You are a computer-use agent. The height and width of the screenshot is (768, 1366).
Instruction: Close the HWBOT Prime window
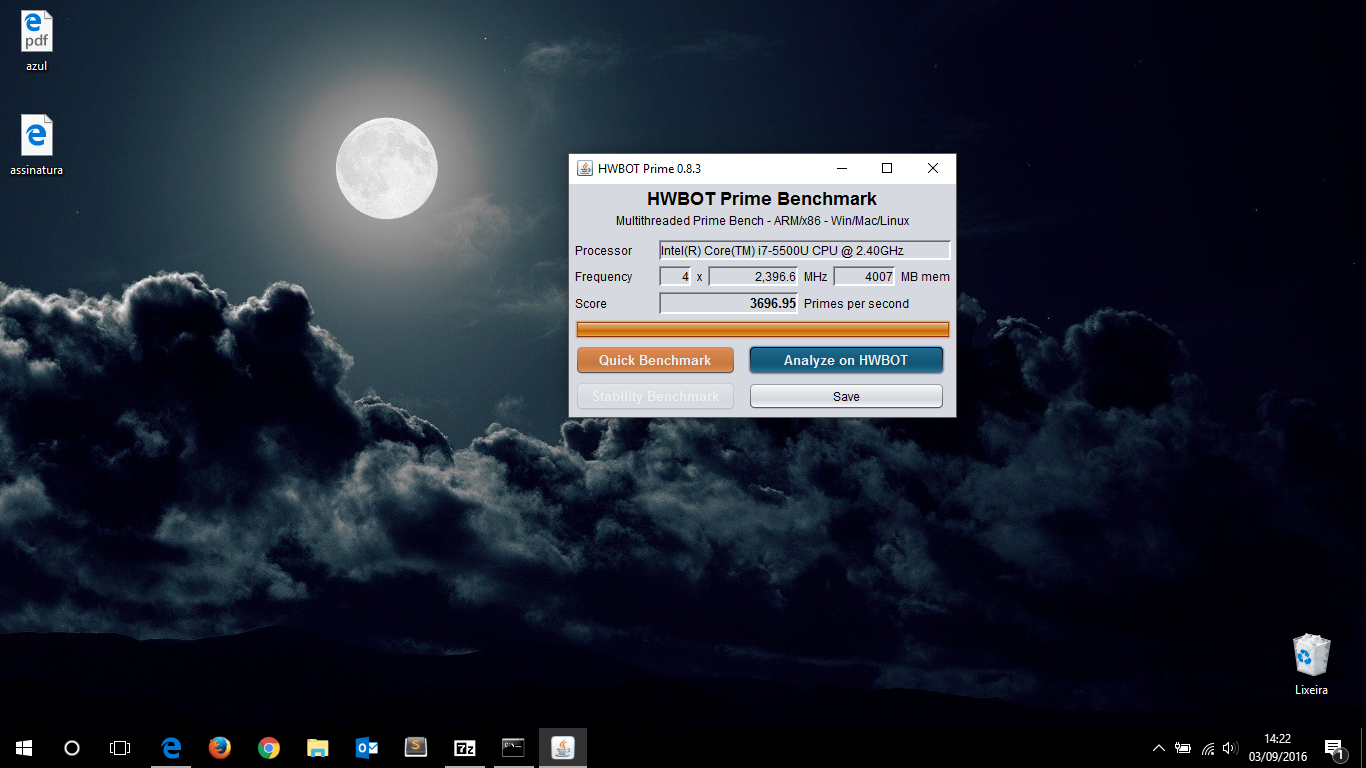pos(932,168)
